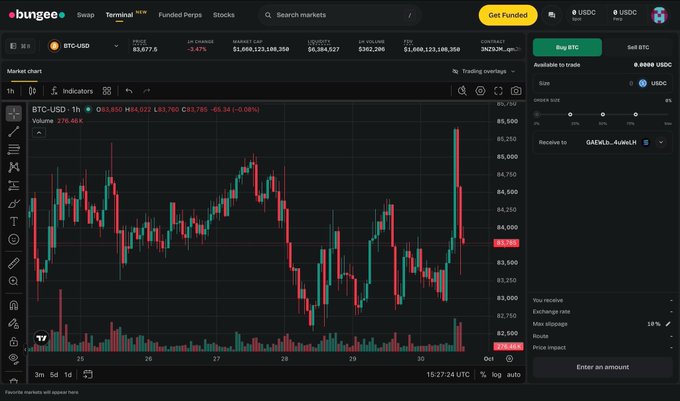Switch to Buy BTC tab
Viewport: 680px width, 401px height.
(x=567, y=47)
